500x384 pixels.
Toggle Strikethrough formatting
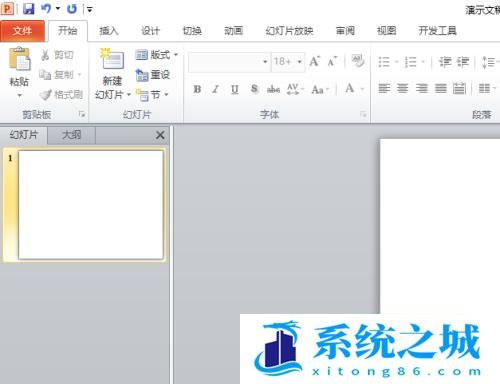tap(273, 89)
